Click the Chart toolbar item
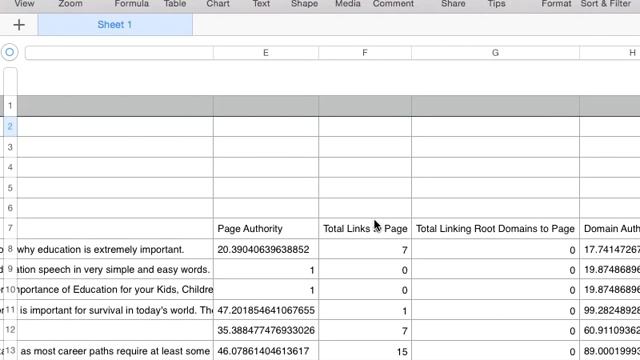The height and width of the screenshot is (360, 640). (218, 4)
